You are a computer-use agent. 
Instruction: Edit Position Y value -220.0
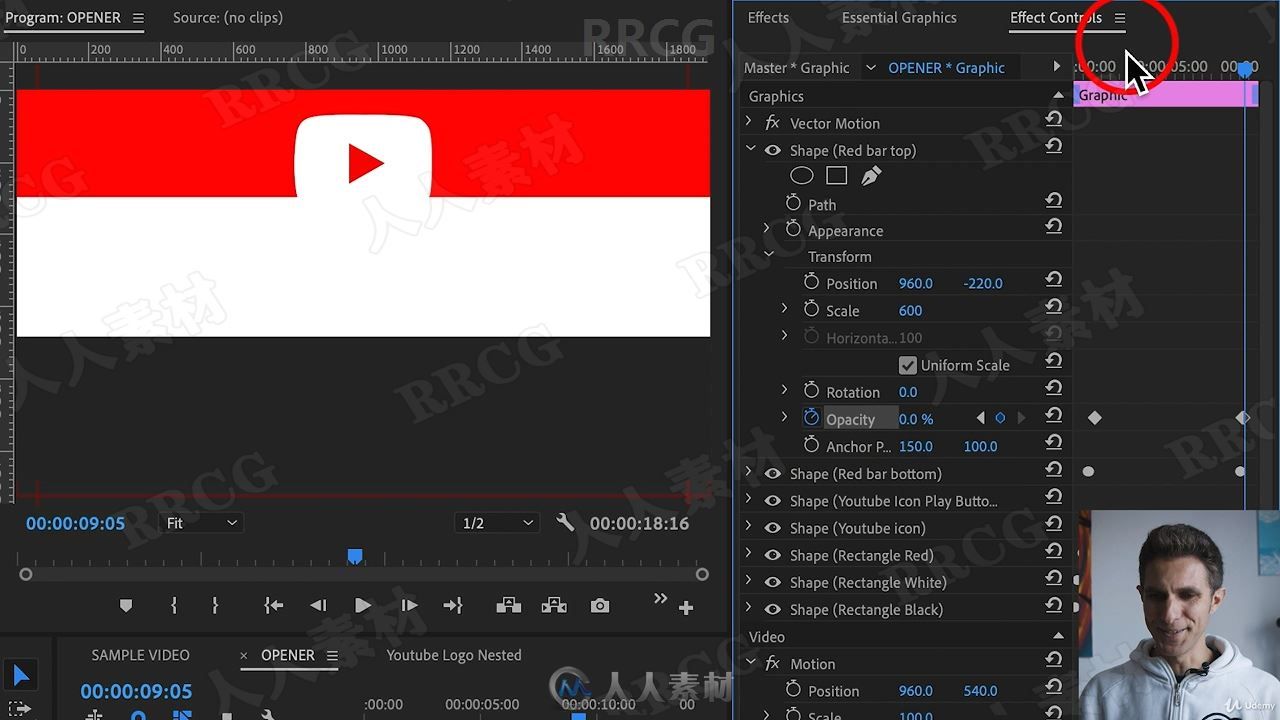982,283
